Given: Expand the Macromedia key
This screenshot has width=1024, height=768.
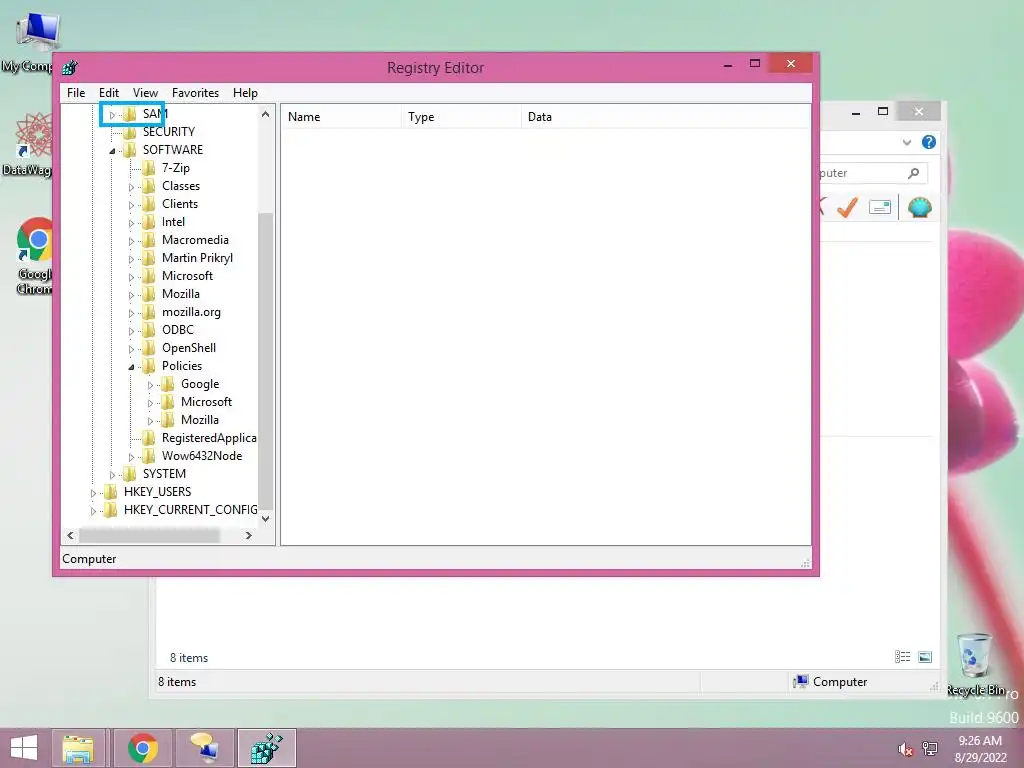Looking at the screenshot, I should click(131, 241).
